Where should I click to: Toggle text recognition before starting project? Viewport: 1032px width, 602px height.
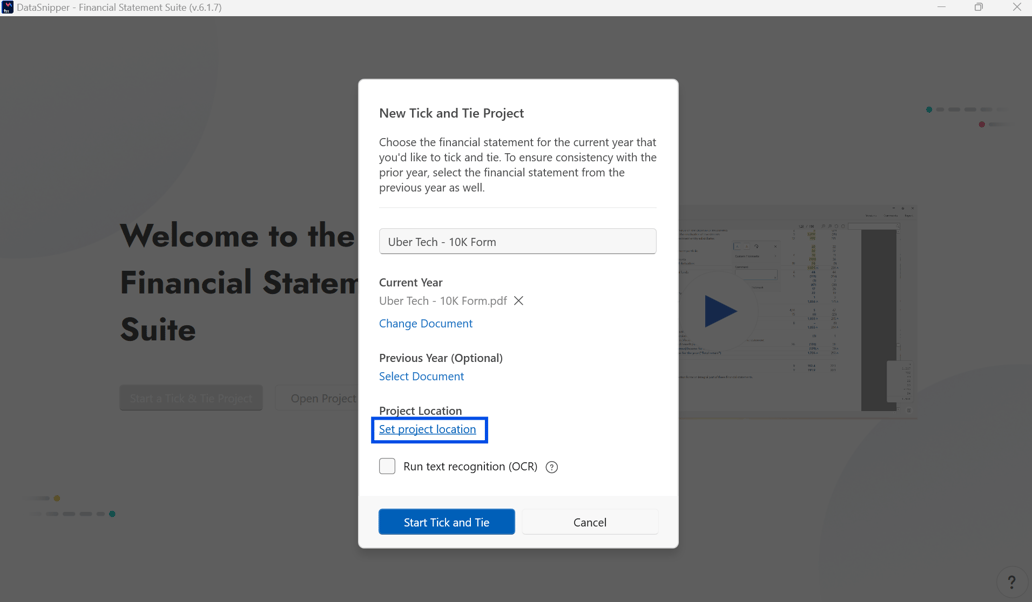(x=387, y=466)
